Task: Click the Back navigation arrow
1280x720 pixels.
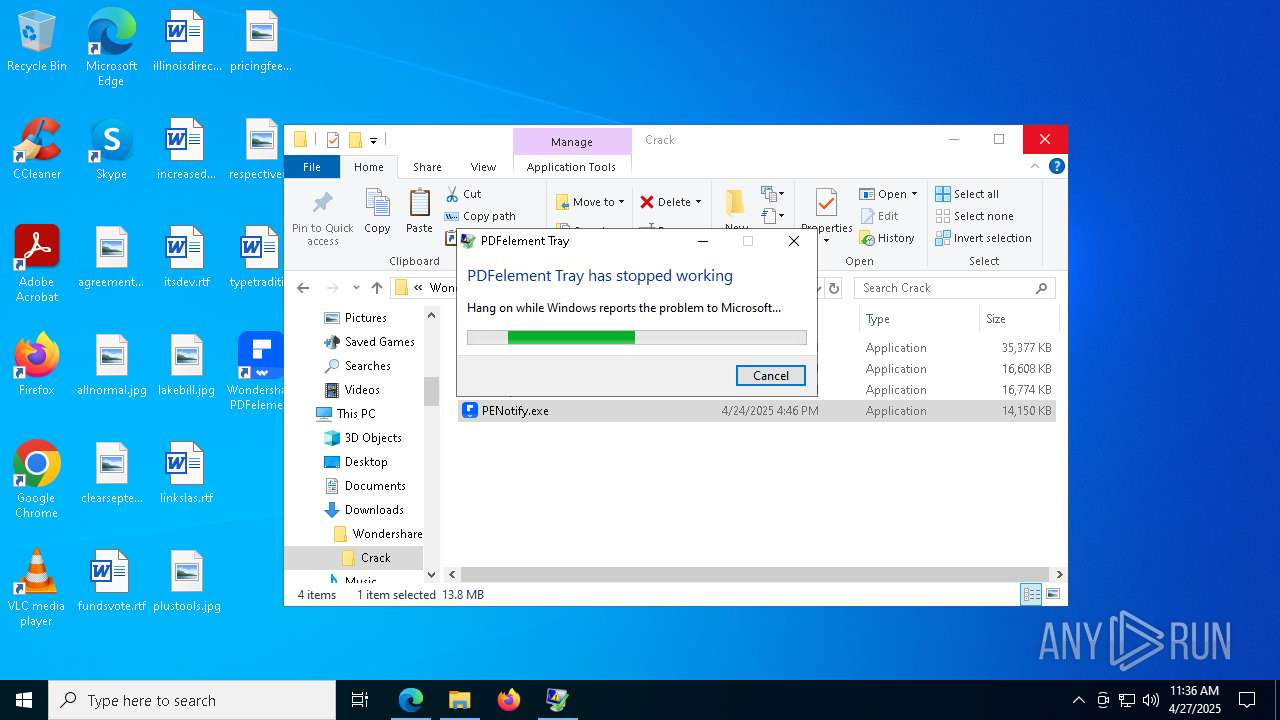Action: tap(304, 288)
